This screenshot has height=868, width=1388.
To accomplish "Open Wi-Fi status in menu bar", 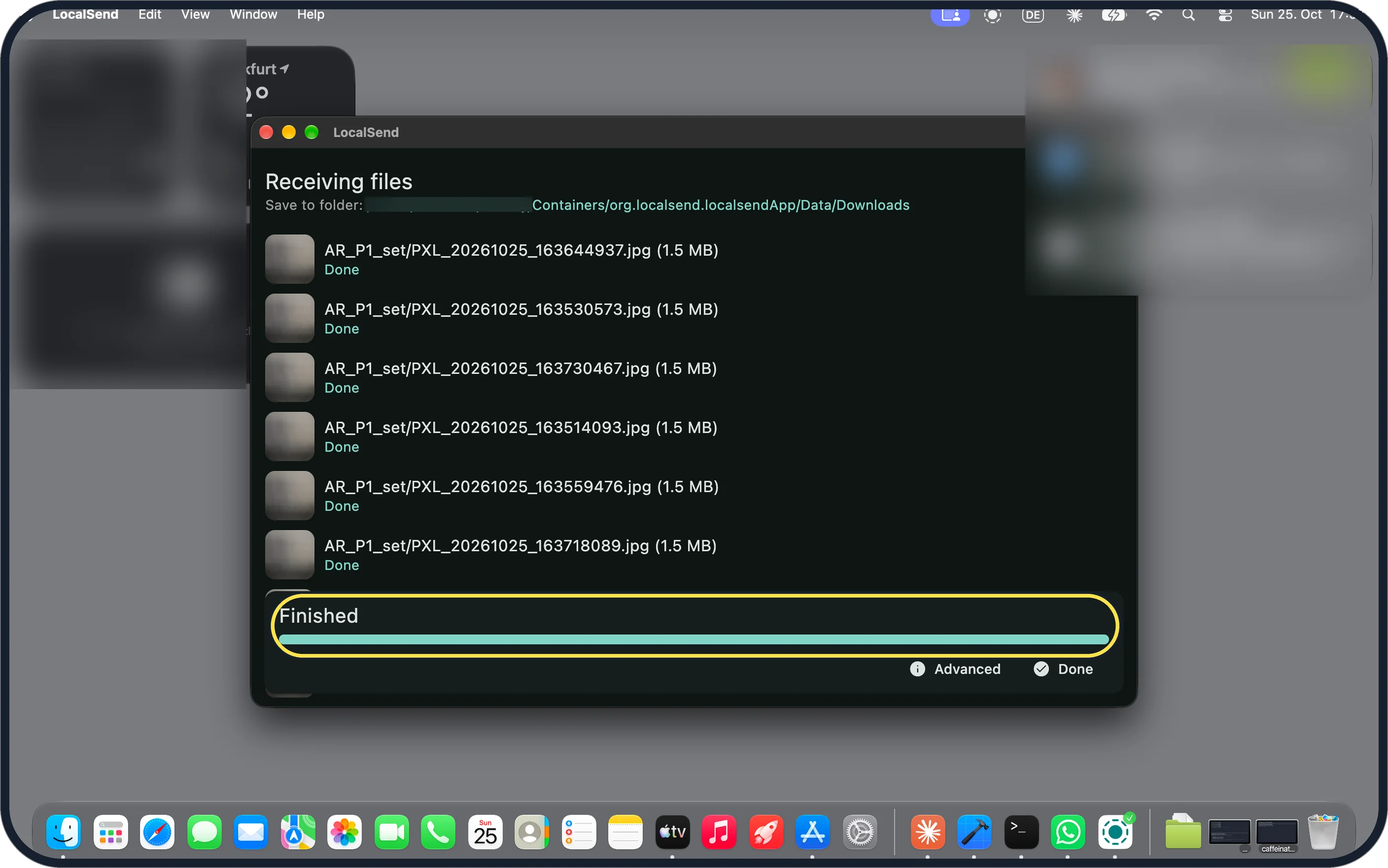I will [x=1154, y=15].
